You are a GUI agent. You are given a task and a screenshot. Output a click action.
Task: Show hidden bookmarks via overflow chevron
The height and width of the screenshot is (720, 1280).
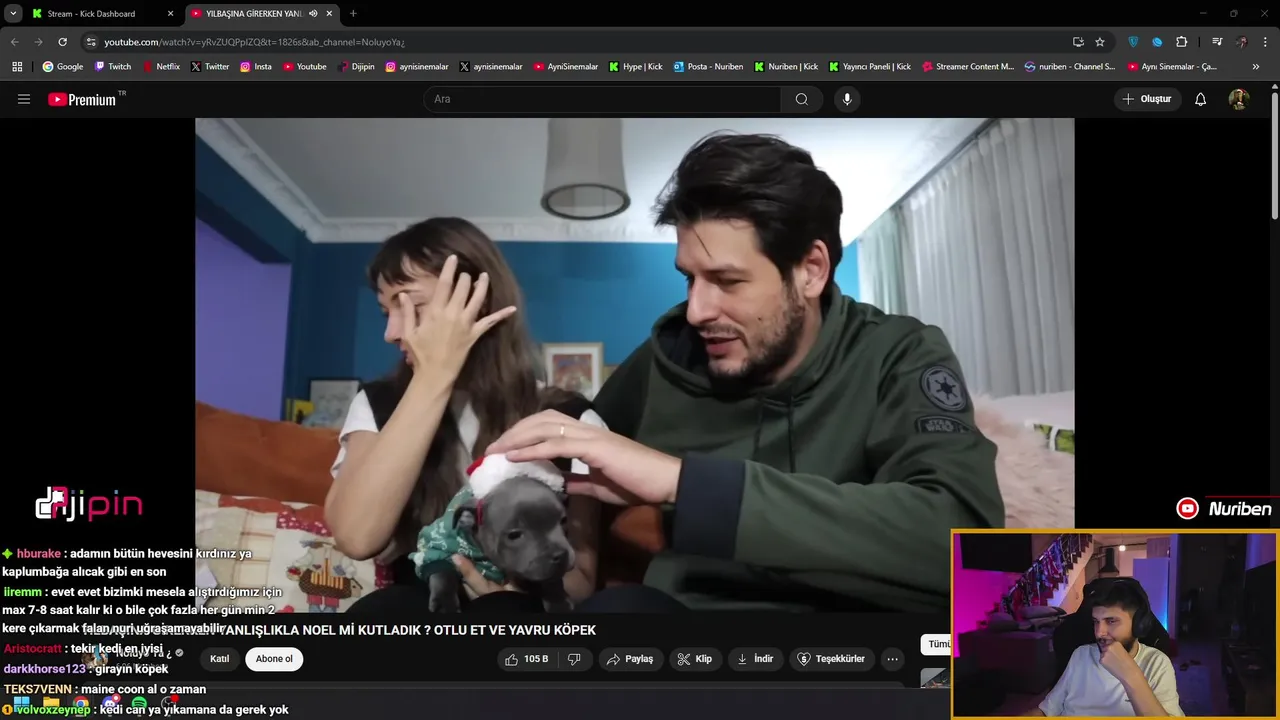pyautogui.click(x=1256, y=67)
